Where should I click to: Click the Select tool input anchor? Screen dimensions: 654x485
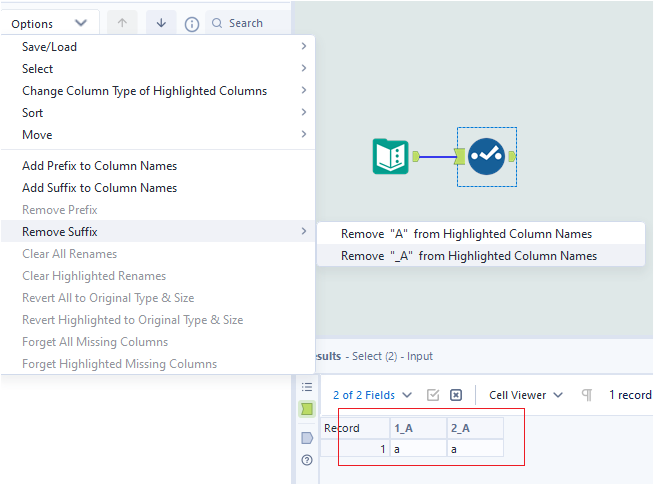click(460, 156)
